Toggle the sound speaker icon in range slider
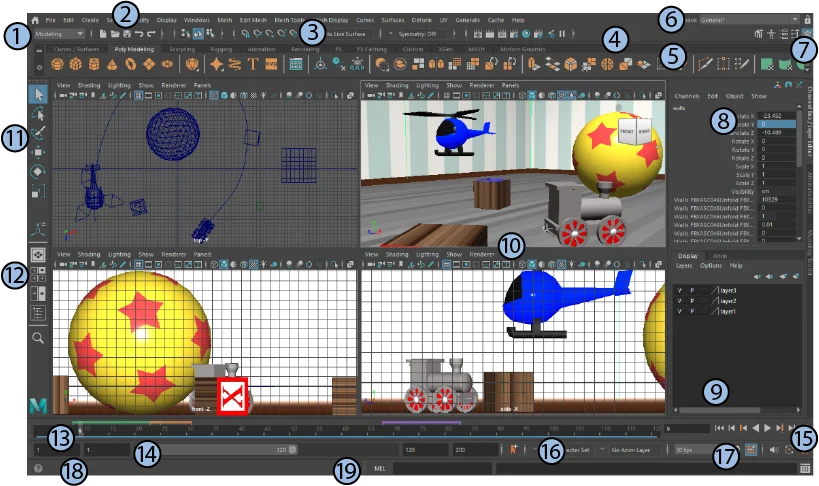This screenshot has width=819, height=486. click(774, 450)
